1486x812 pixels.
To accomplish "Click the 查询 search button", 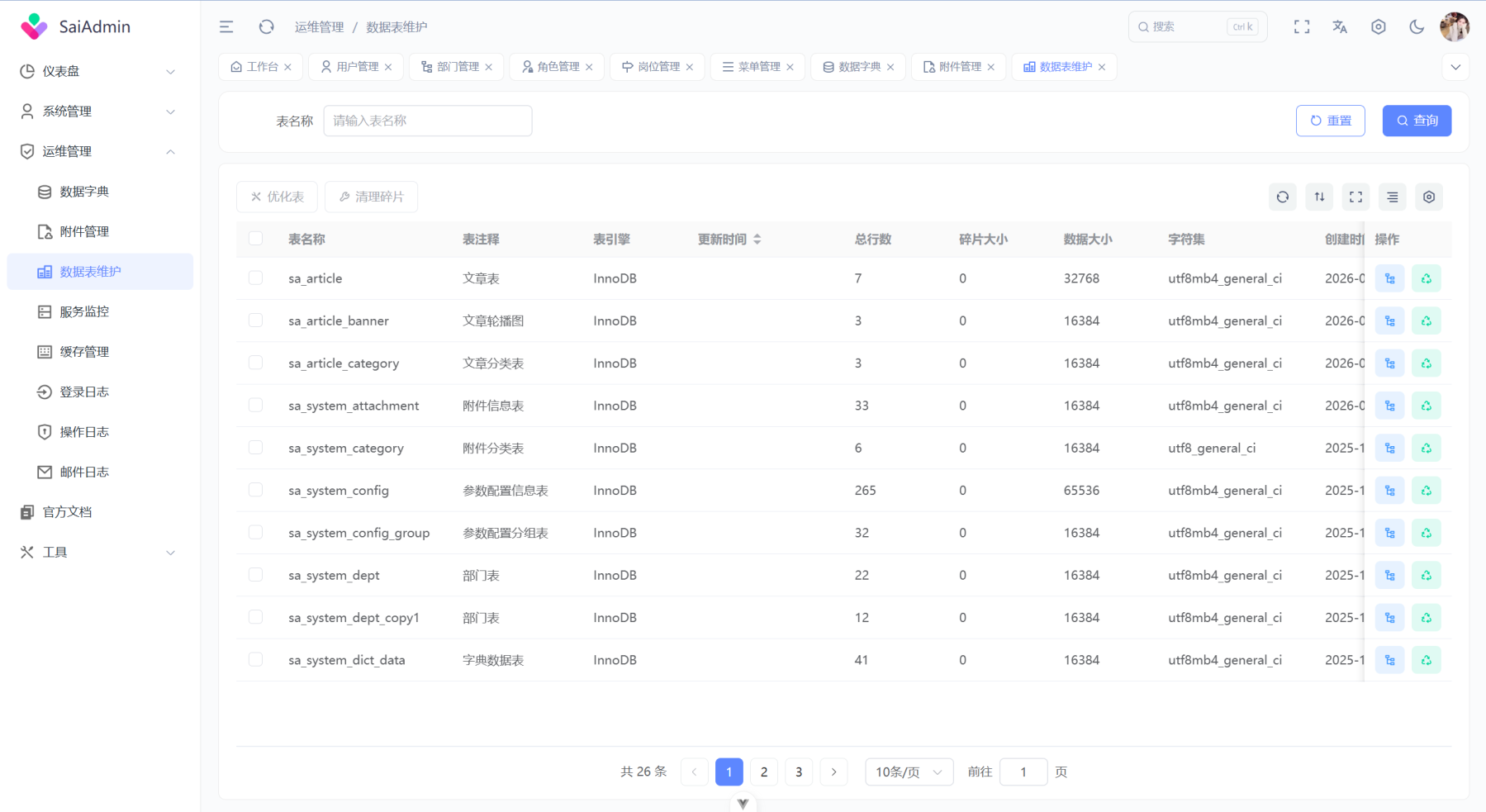I will [1417, 121].
